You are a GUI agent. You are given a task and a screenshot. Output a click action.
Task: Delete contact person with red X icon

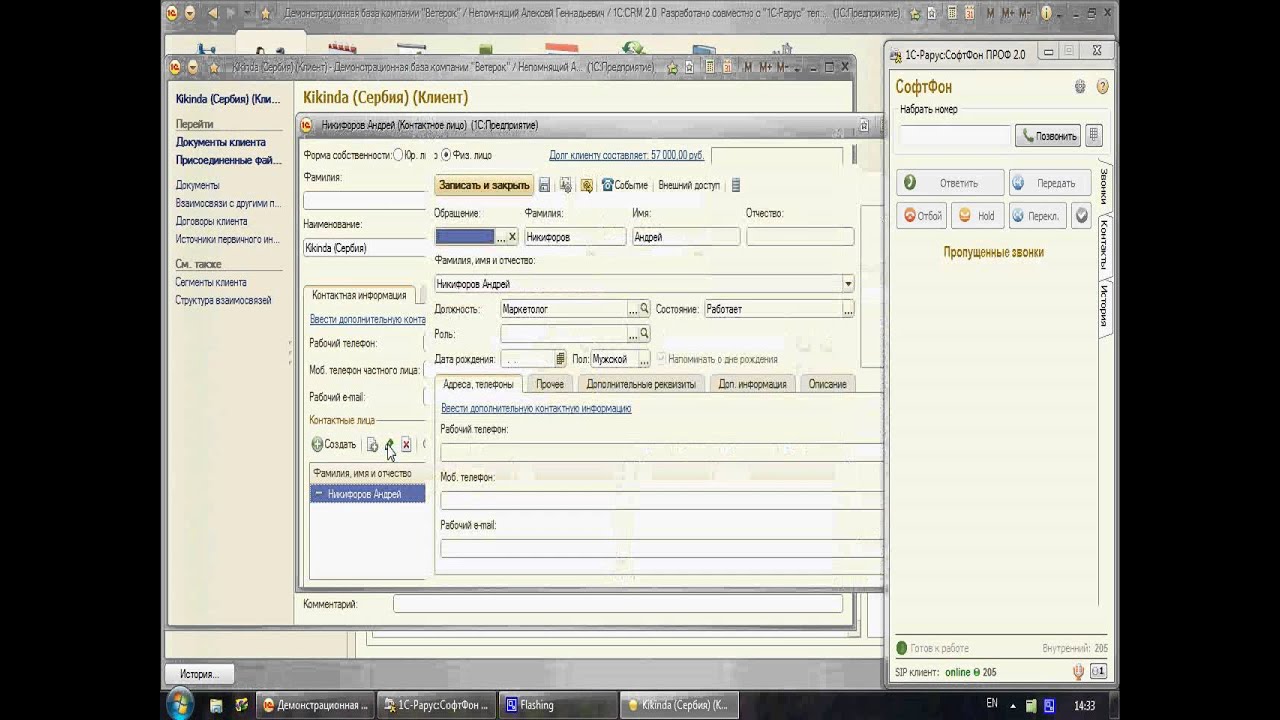[406, 444]
